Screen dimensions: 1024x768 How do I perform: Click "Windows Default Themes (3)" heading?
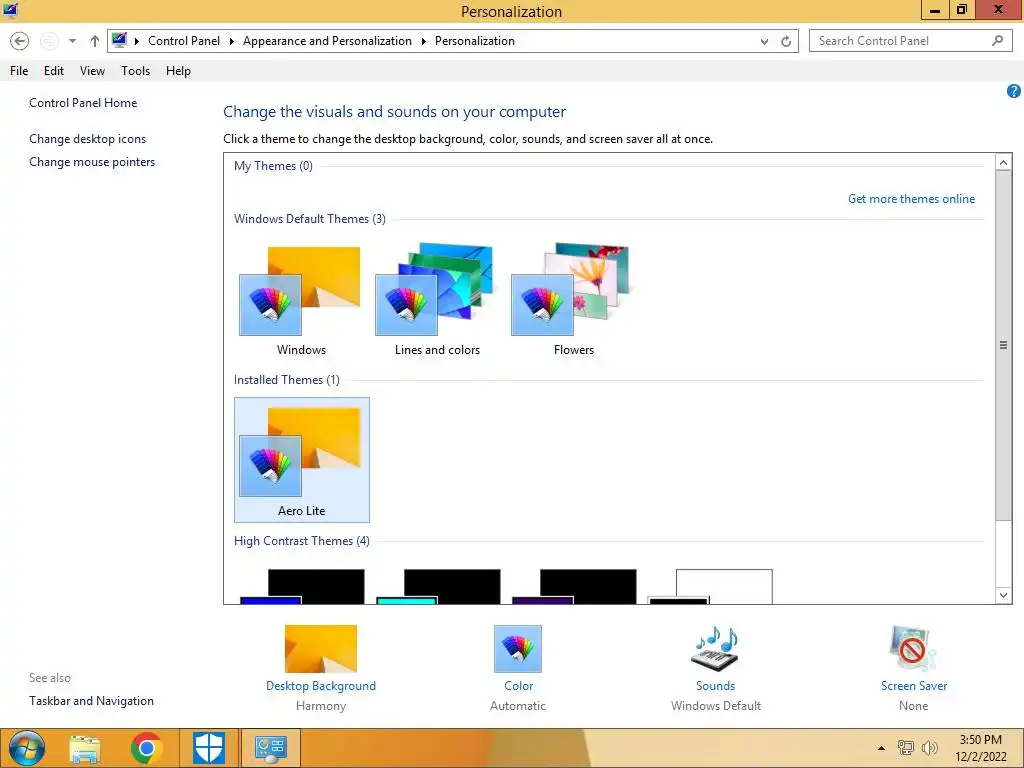[x=310, y=219]
